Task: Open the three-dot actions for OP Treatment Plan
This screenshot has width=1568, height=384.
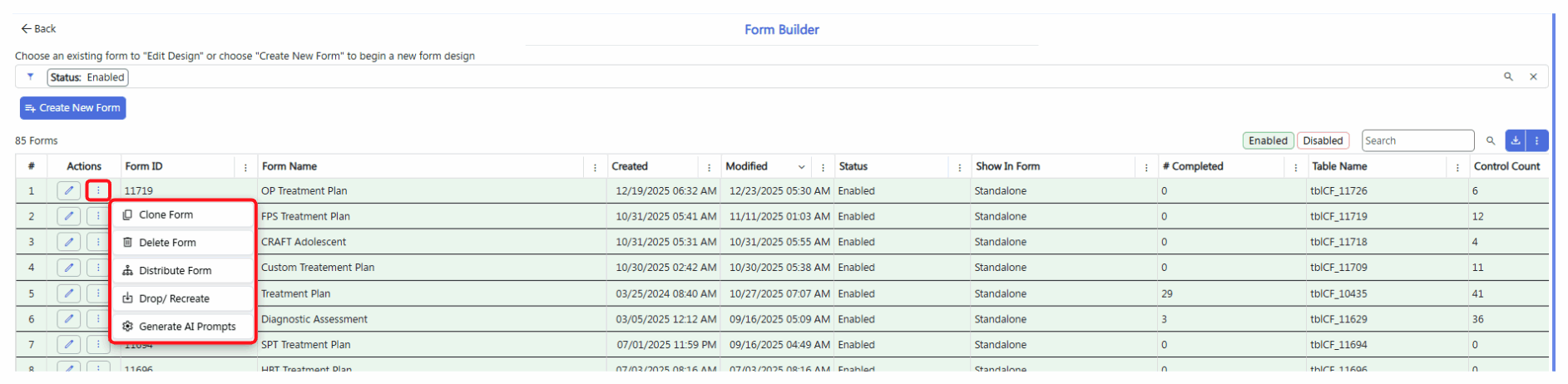Action: 98,190
